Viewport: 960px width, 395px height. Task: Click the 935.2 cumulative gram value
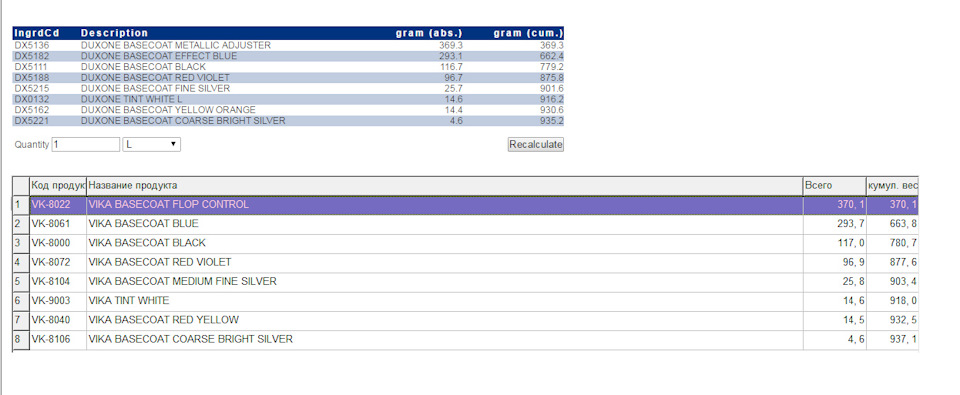(x=551, y=121)
